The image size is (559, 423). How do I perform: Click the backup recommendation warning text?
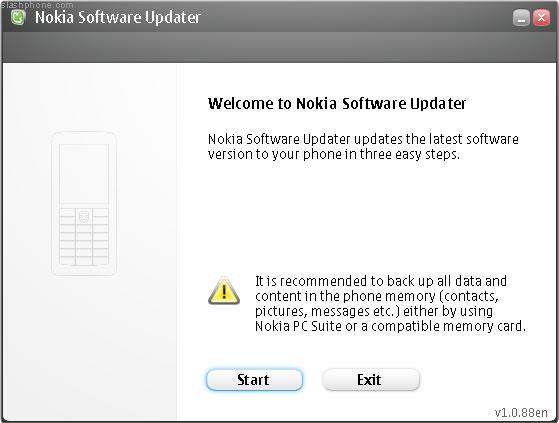coord(390,304)
